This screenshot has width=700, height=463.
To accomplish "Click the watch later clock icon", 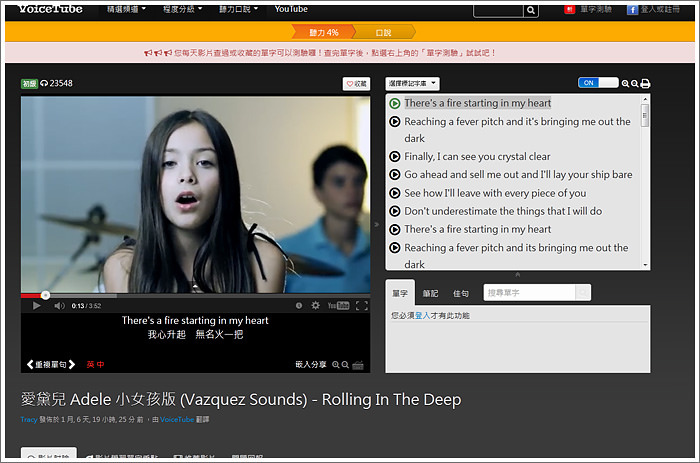I will pyautogui.click(x=299, y=305).
